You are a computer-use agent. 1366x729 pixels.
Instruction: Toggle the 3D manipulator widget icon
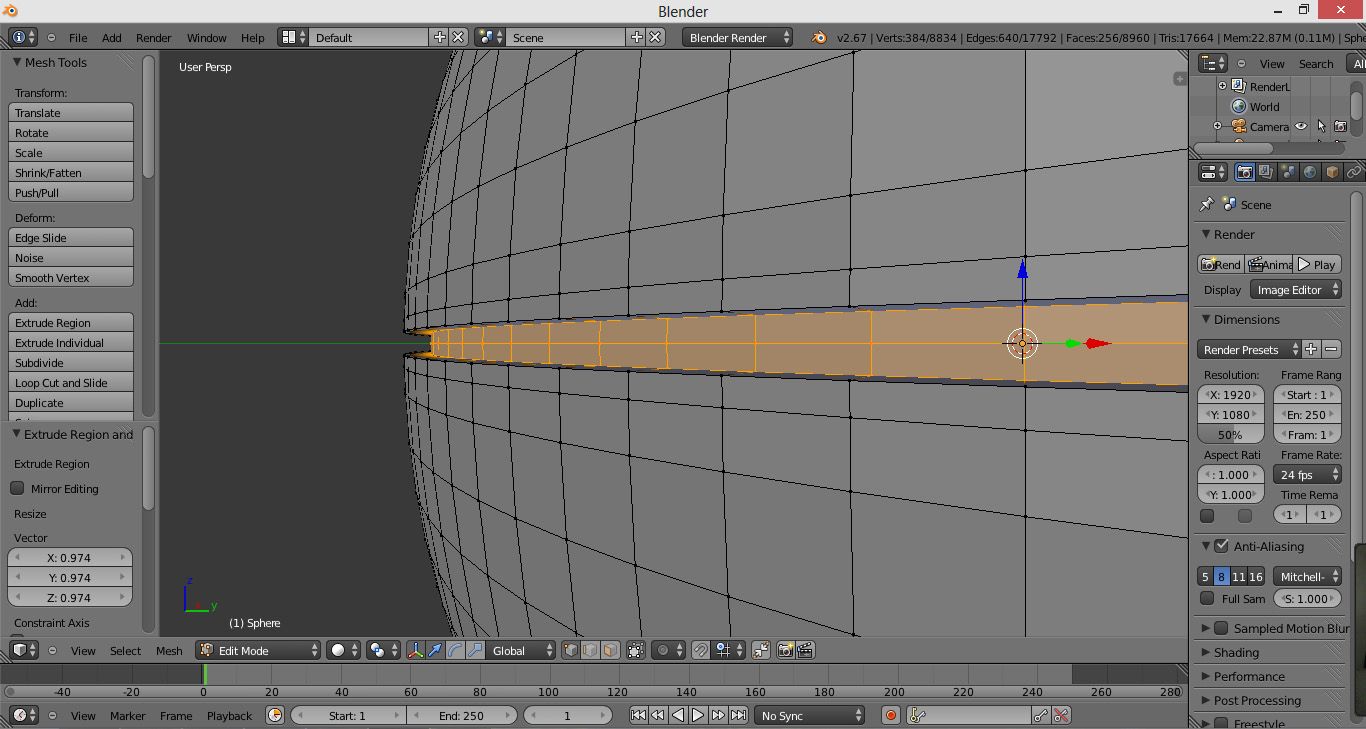[416, 650]
